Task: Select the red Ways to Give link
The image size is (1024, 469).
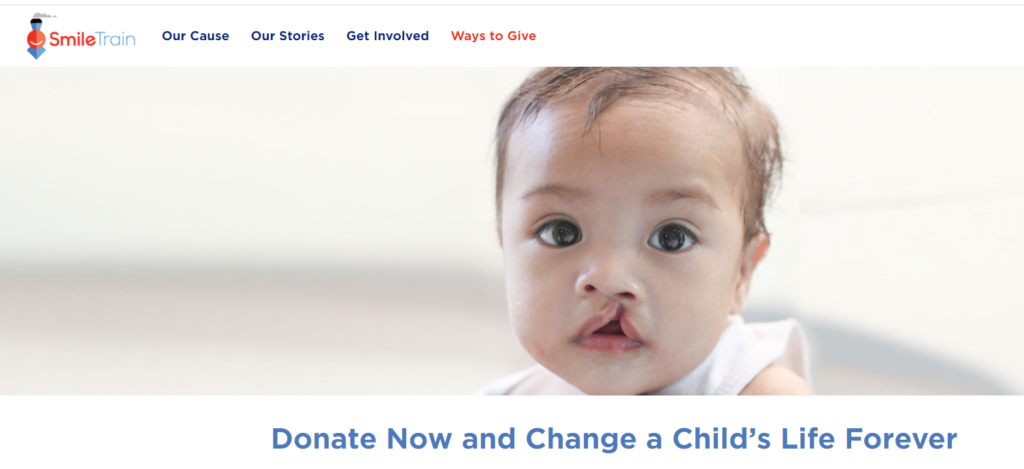Action: (493, 36)
